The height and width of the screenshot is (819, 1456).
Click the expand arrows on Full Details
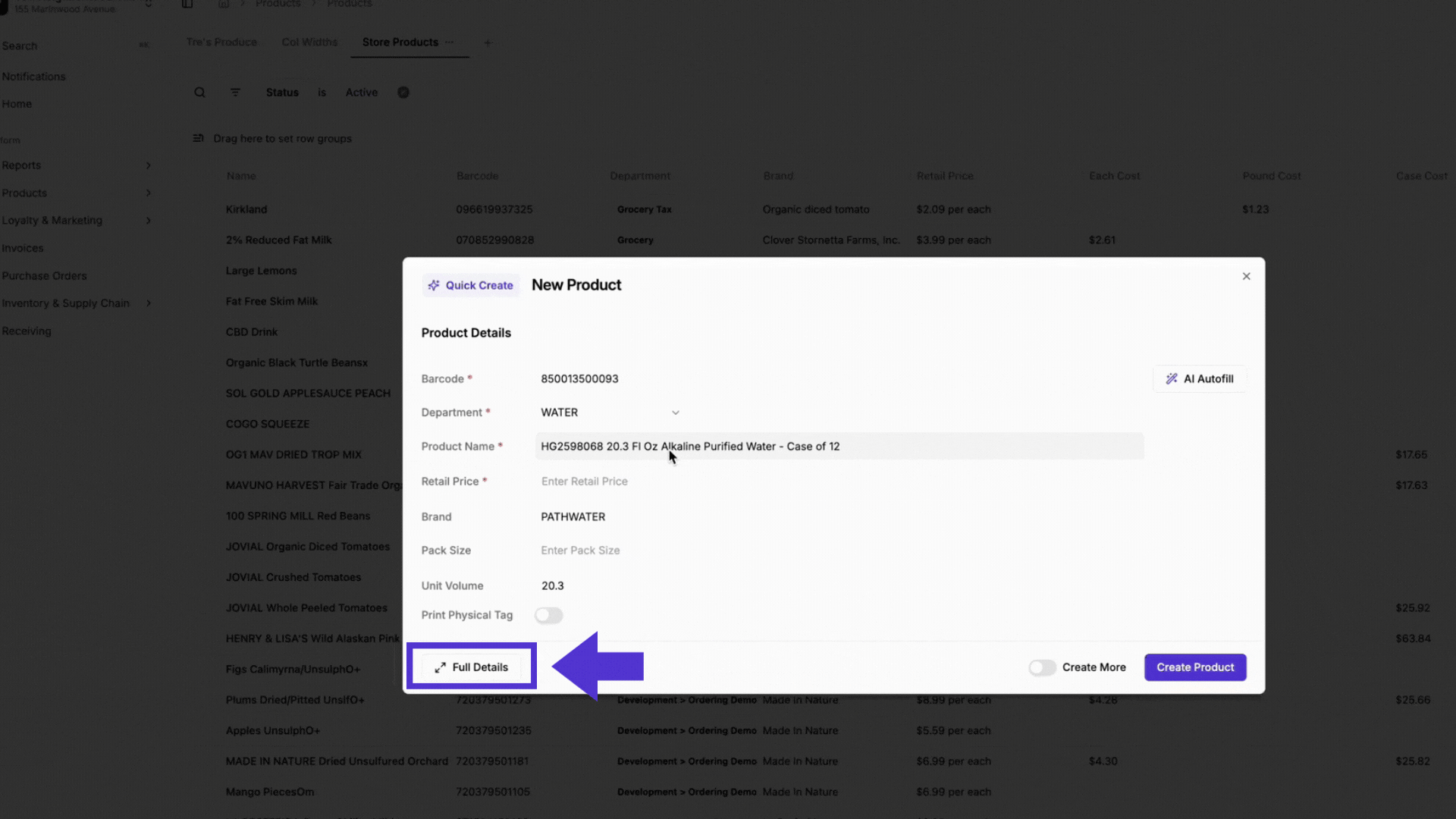[440, 667]
